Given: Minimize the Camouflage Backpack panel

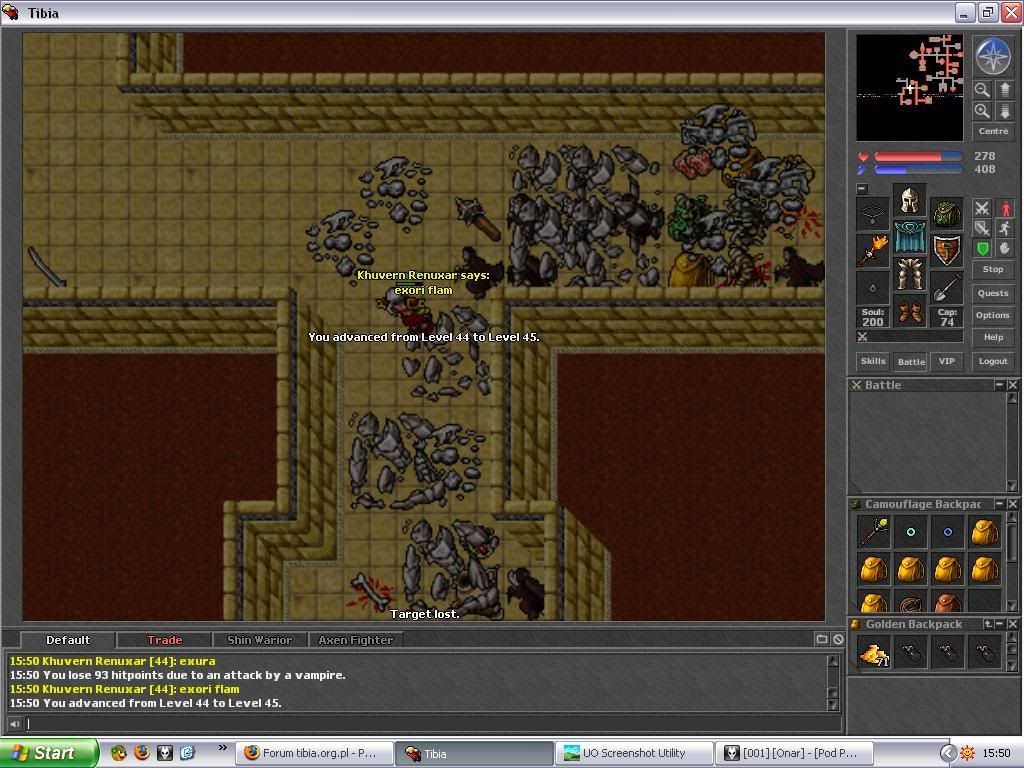Looking at the screenshot, I should coord(999,504).
